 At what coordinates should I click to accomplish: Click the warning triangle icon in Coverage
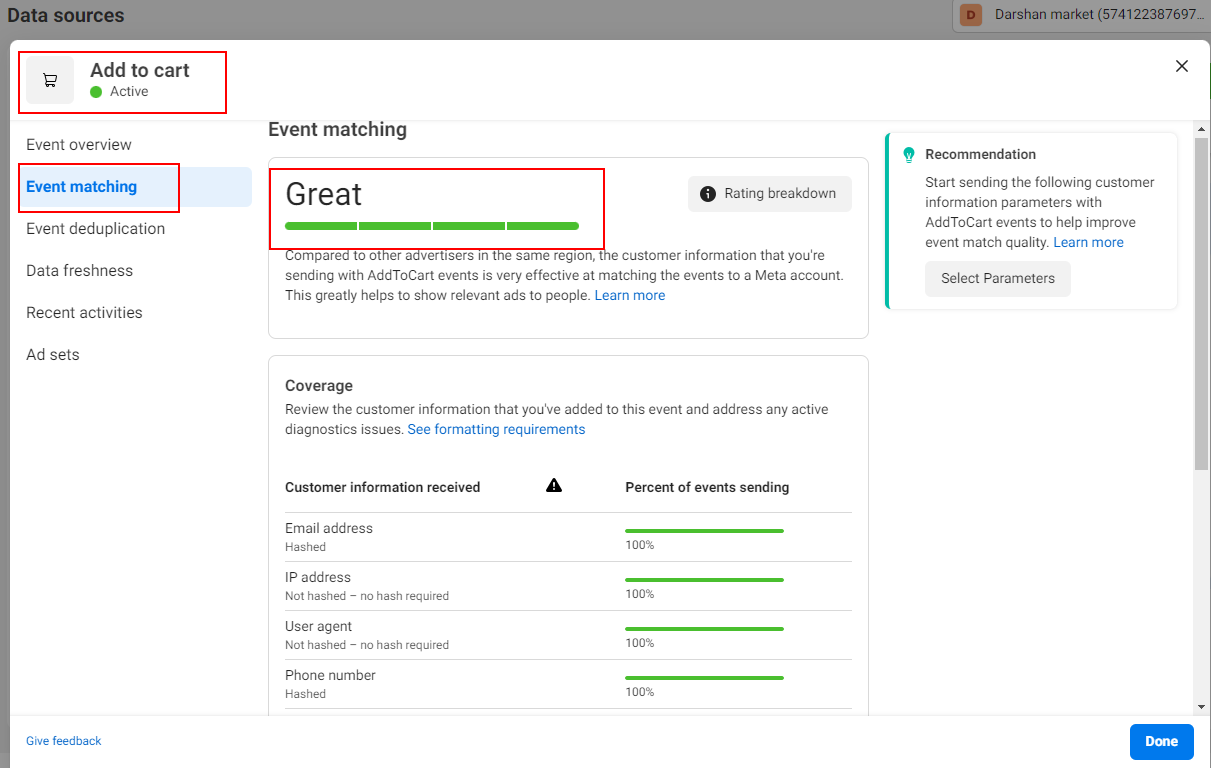click(x=554, y=486)
